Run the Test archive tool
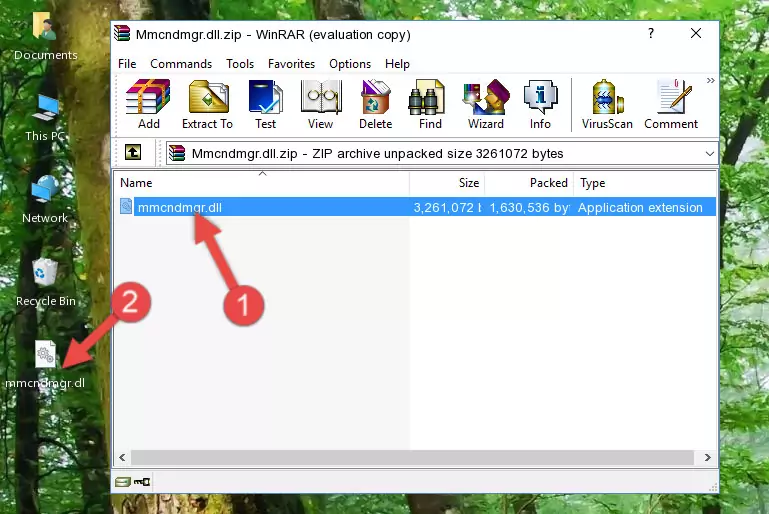 (x=265, y=104)
